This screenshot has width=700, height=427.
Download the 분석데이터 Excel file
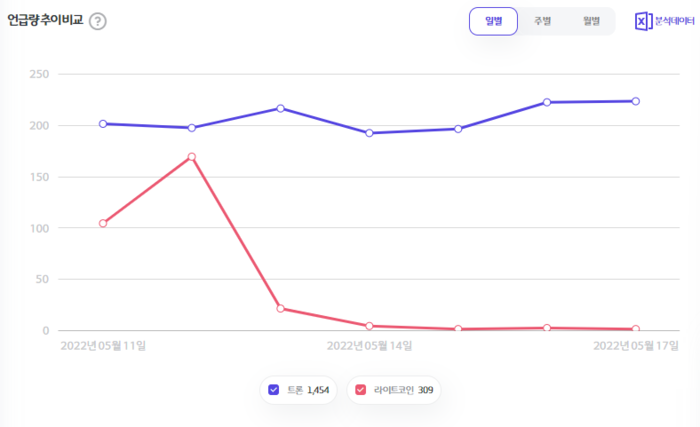point(664,21)
